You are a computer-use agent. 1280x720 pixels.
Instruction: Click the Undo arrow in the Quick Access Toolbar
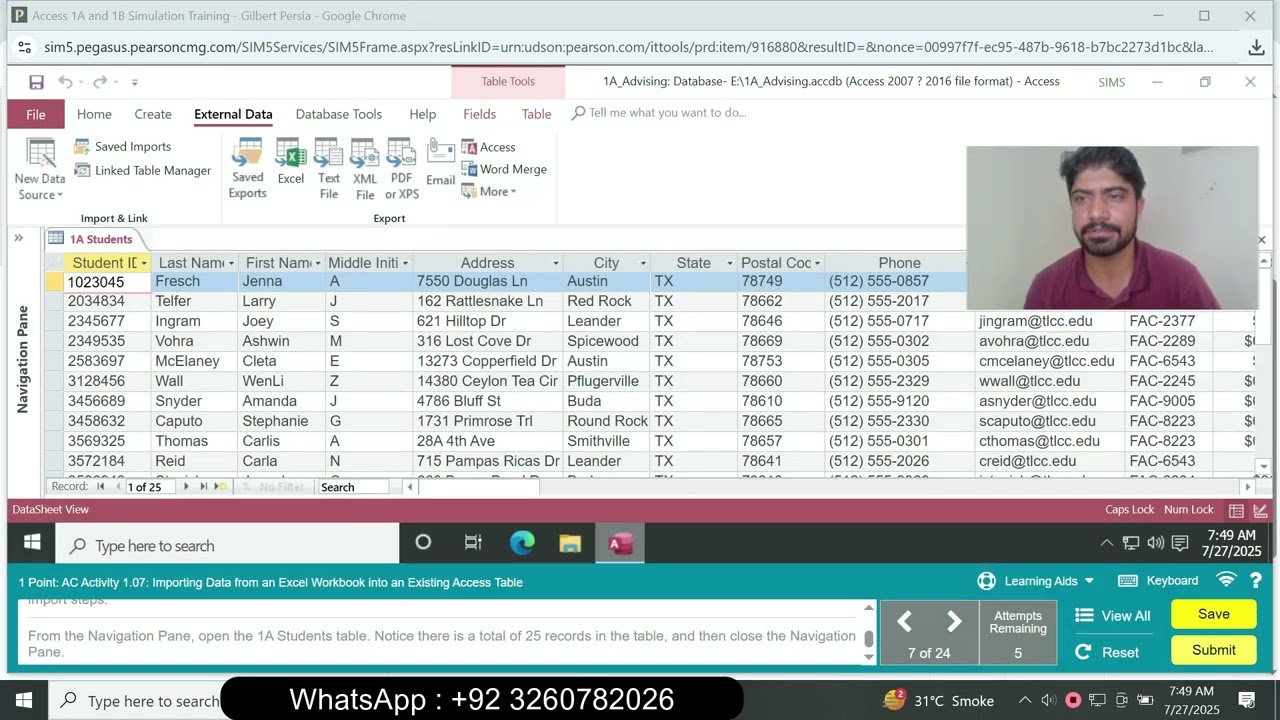(x=65, y=82)
